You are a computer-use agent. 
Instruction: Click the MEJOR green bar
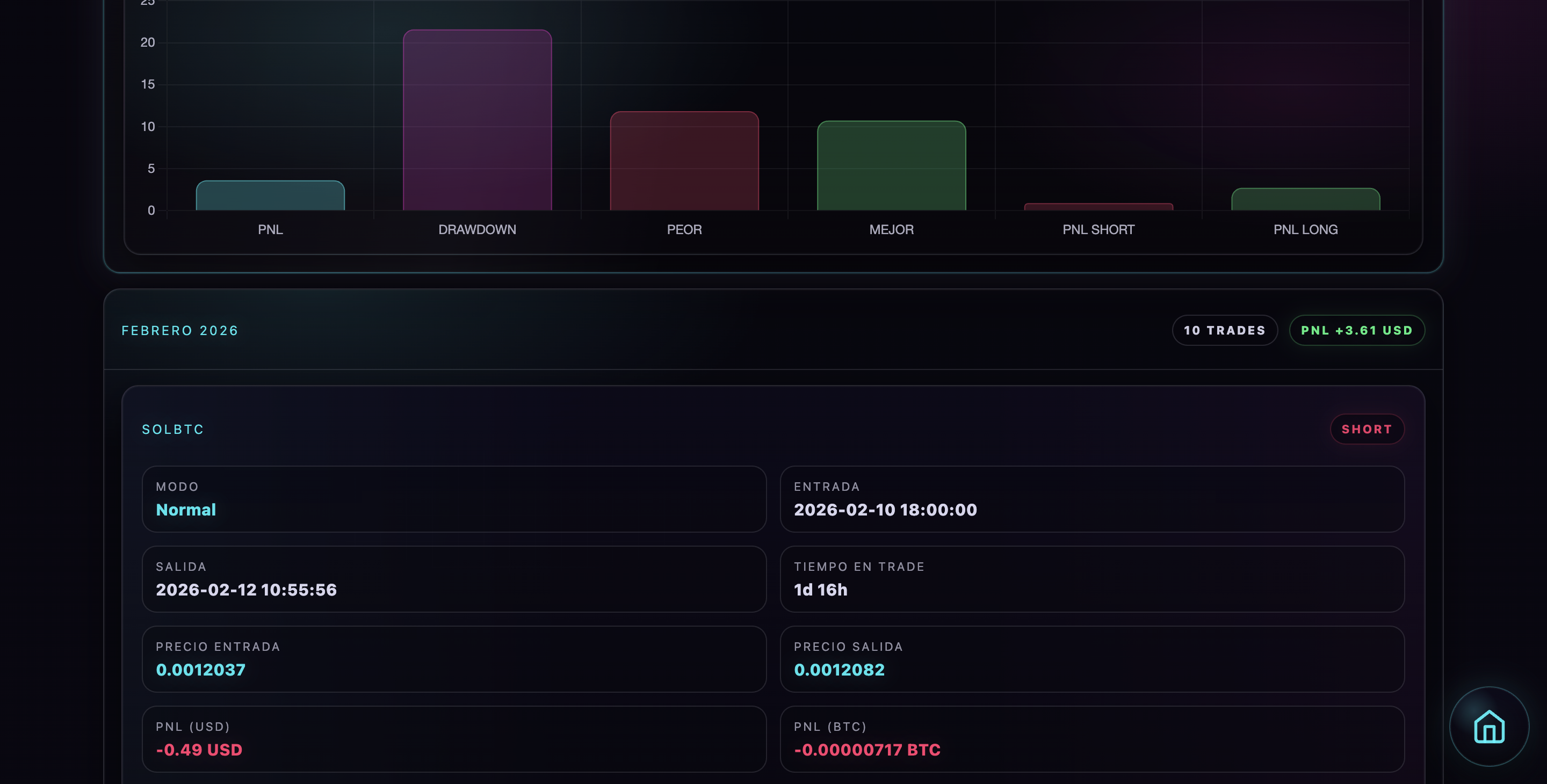891,166
